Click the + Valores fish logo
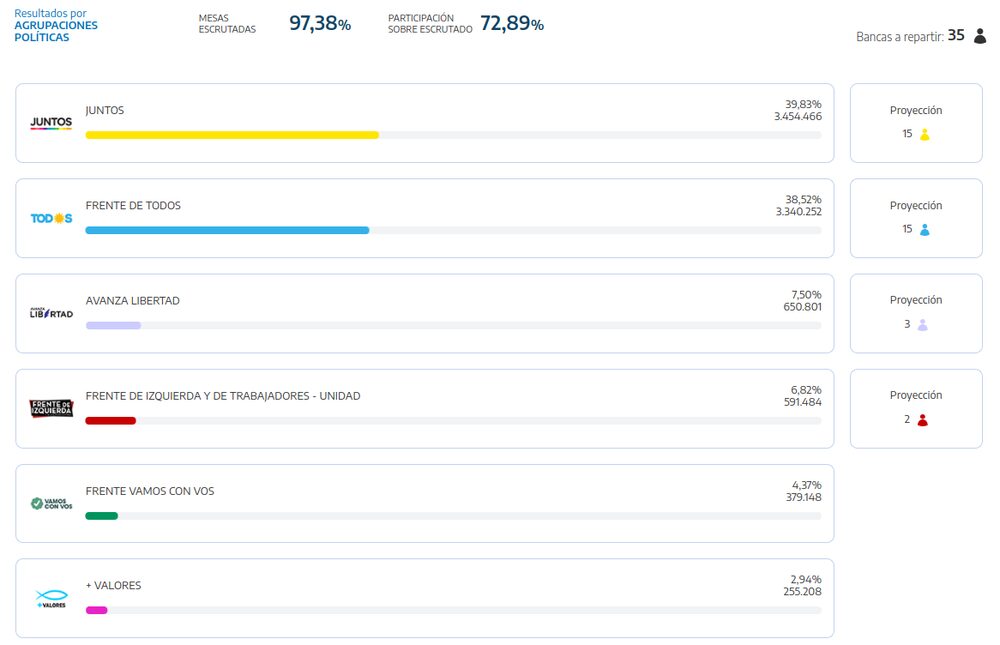Screen dimensions: 1000x645 pyautogui.click(x=51, y=598)
